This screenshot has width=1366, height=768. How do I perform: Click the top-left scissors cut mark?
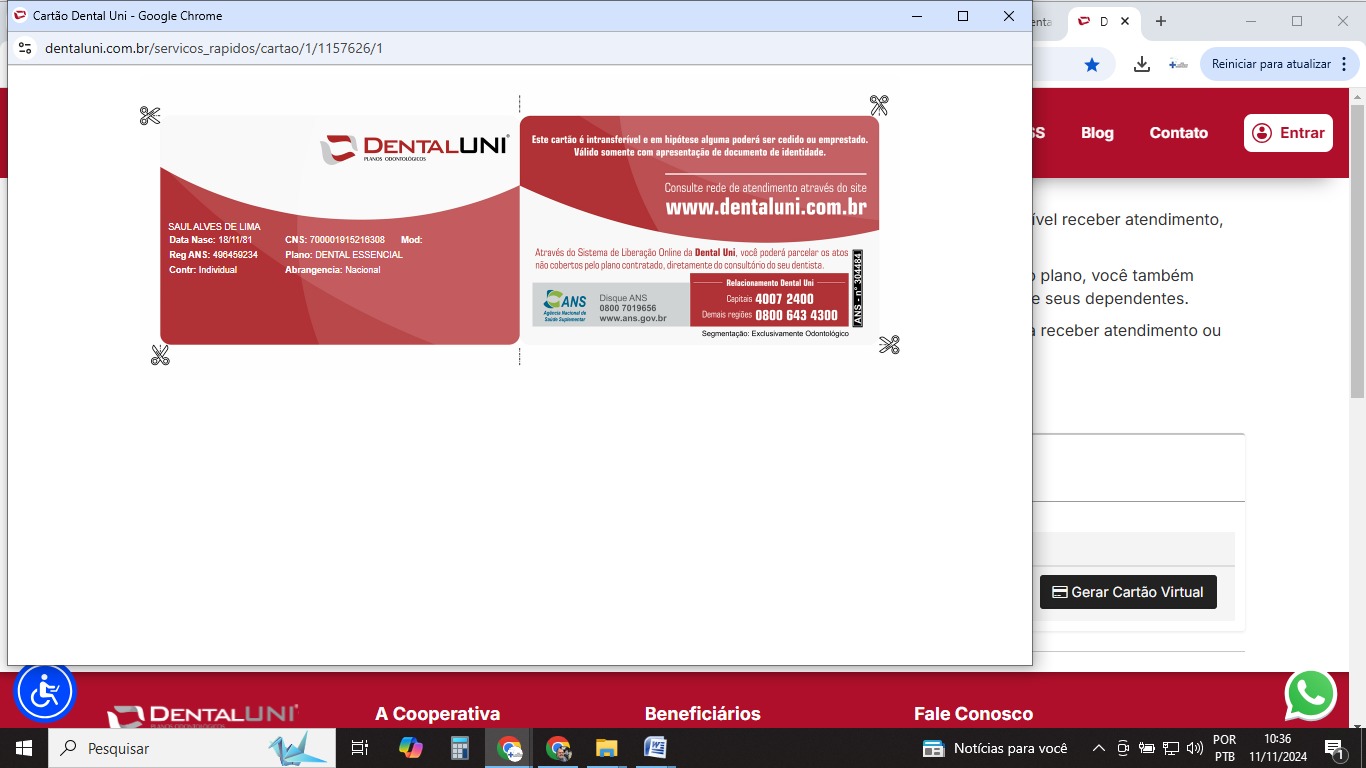[x=150, y=116]
